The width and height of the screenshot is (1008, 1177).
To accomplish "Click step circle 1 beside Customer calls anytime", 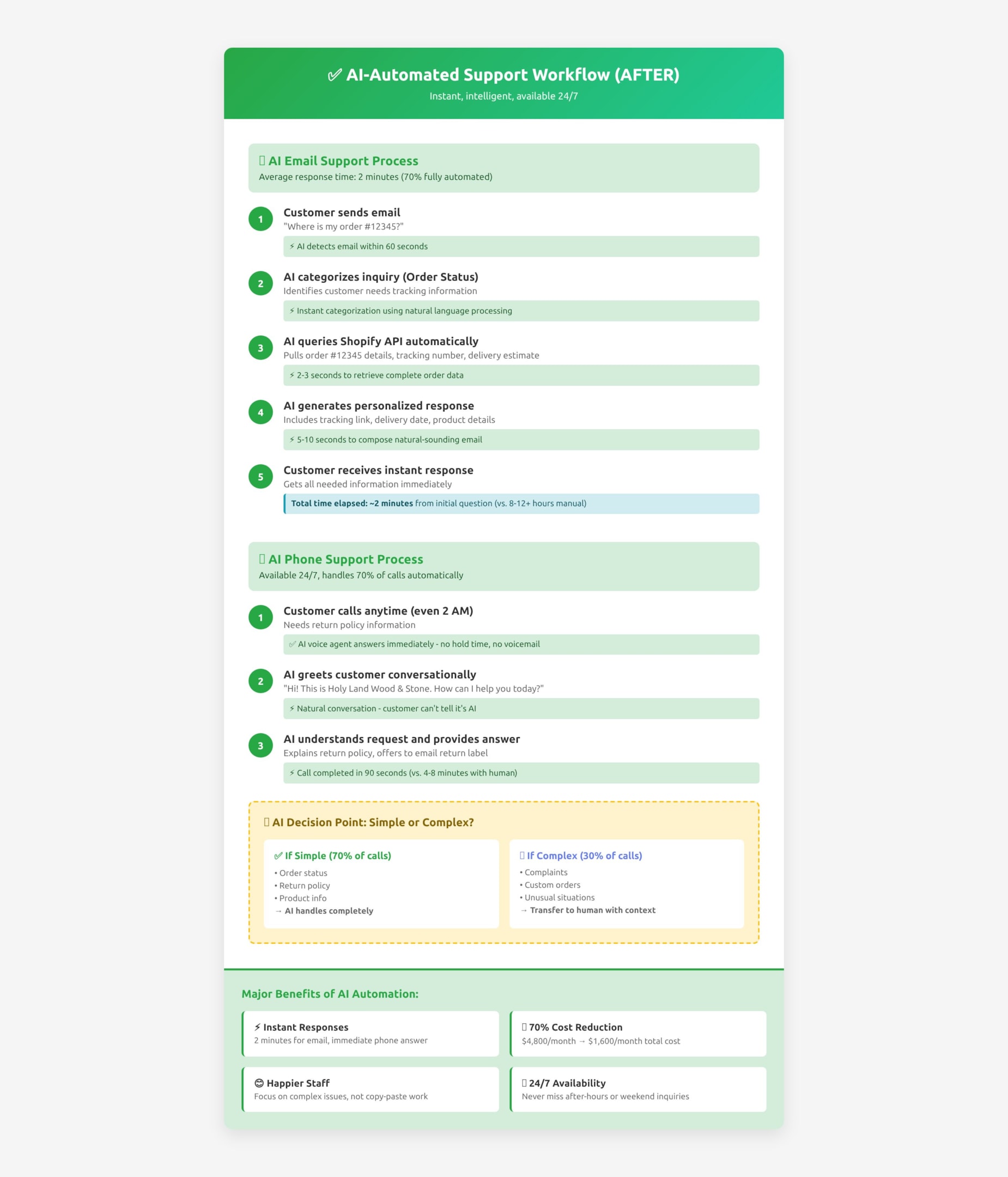I will click(260, 617).
